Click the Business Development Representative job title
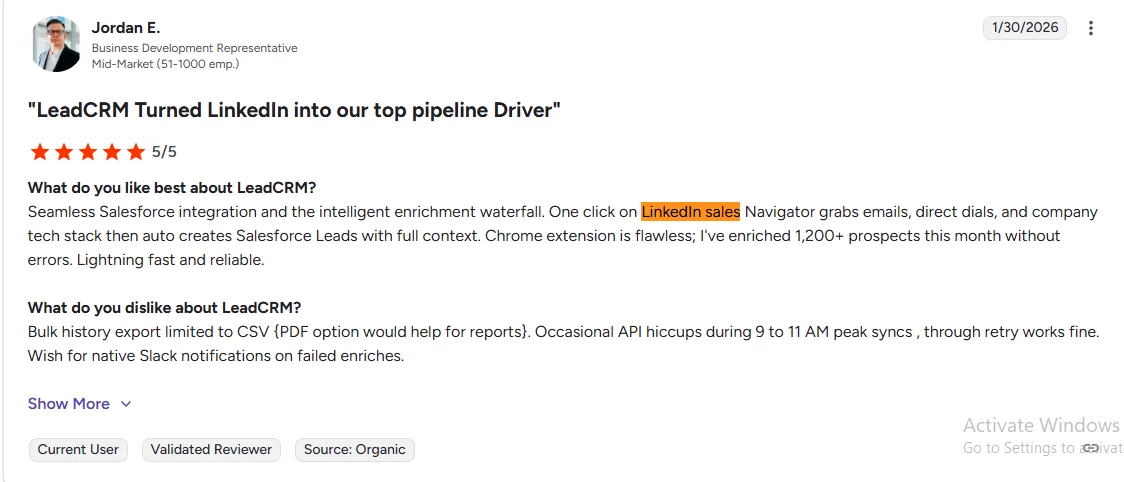Screen dimensions: 1124x482 tap(194, 48)
